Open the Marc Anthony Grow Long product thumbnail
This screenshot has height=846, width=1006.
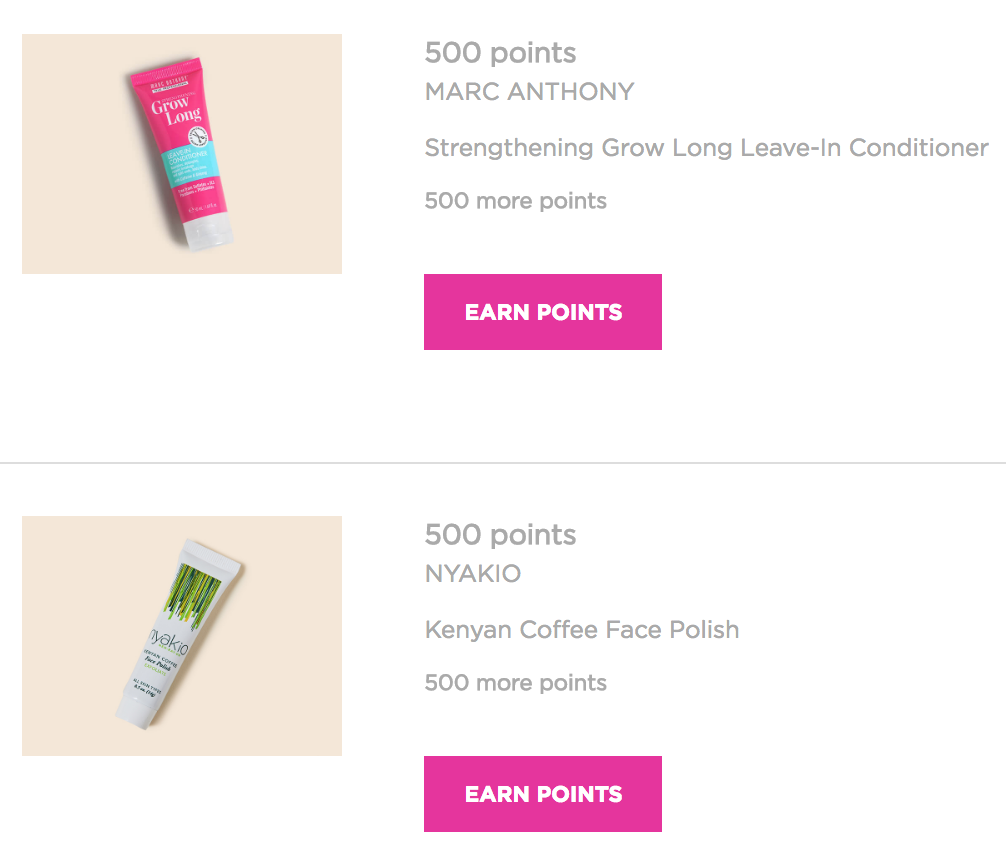point(182,154)
